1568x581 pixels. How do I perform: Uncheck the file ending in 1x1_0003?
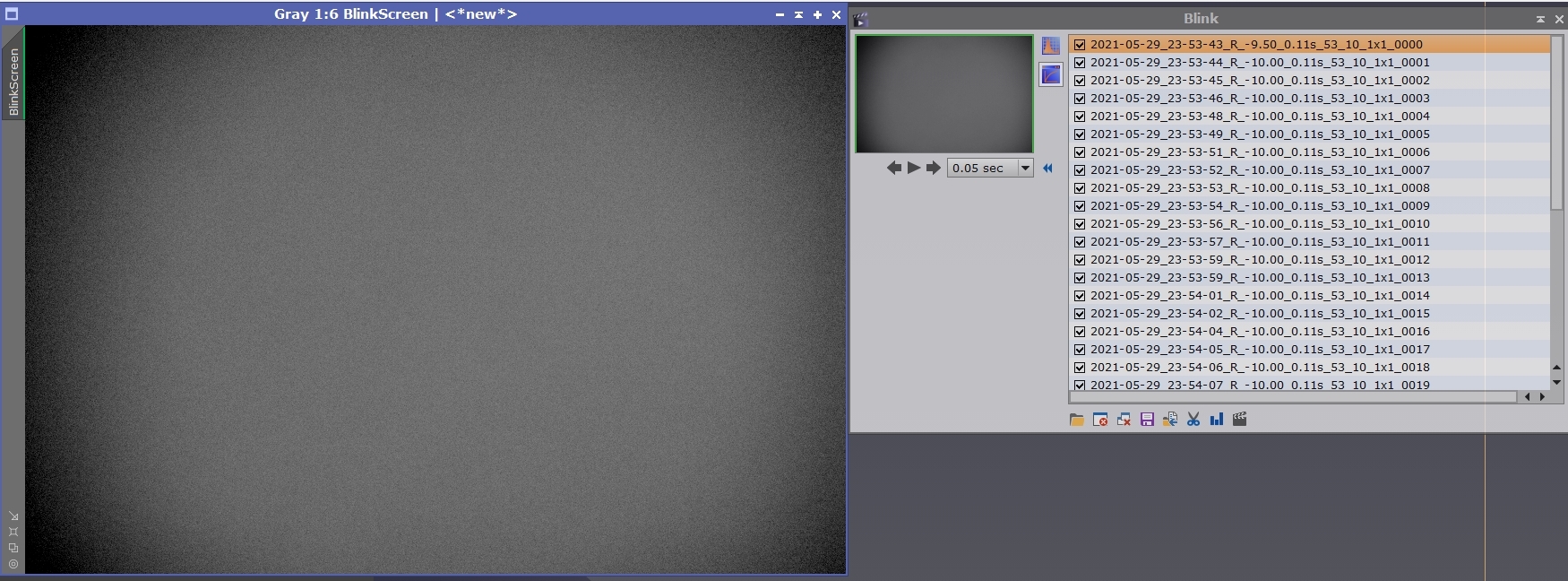coord(1080,99)
